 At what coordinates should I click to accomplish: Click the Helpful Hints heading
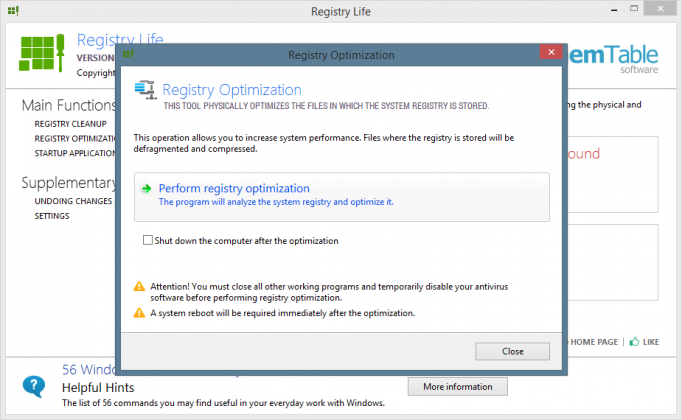tap(98, 387)
